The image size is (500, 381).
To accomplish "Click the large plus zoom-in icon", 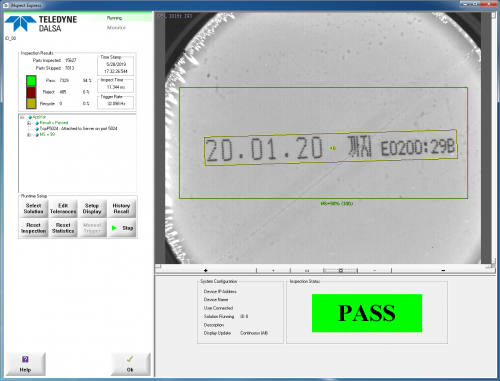I will pyautogui.click(x=206, y=270).
